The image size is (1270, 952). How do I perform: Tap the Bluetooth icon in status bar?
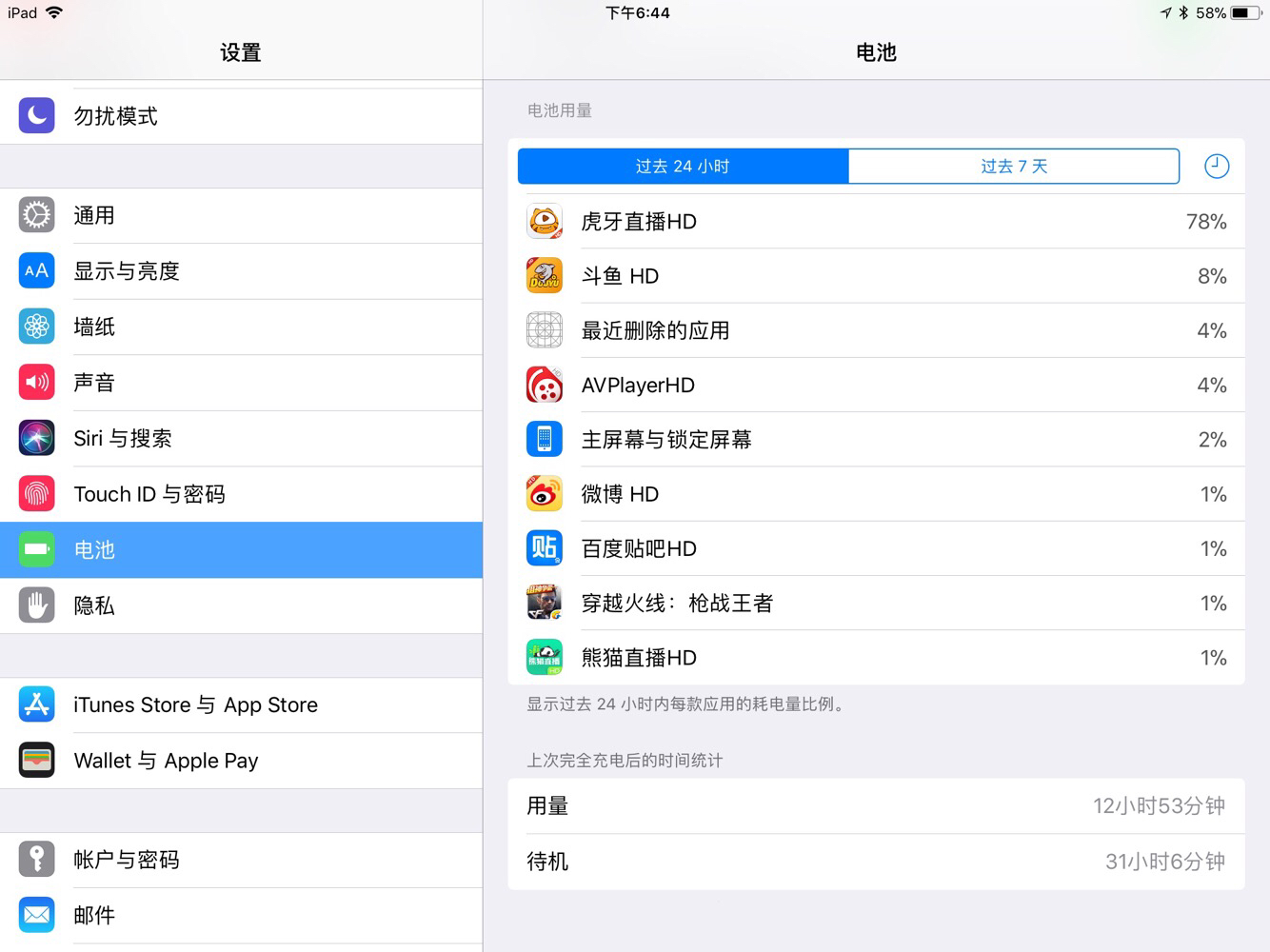pos(1183,13)
